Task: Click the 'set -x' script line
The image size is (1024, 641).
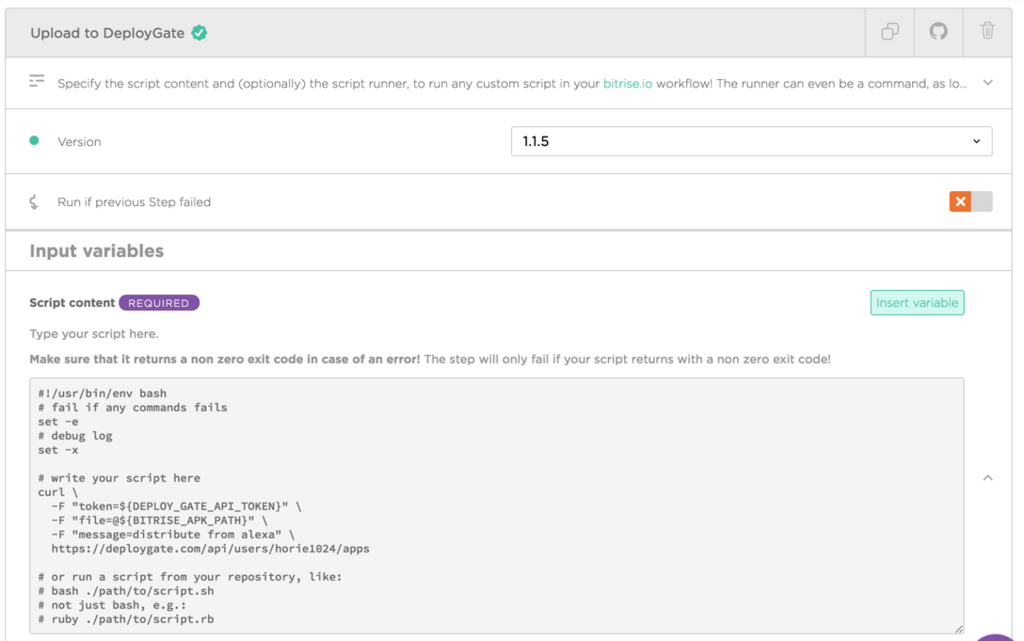Action: (x=58, y=450)
